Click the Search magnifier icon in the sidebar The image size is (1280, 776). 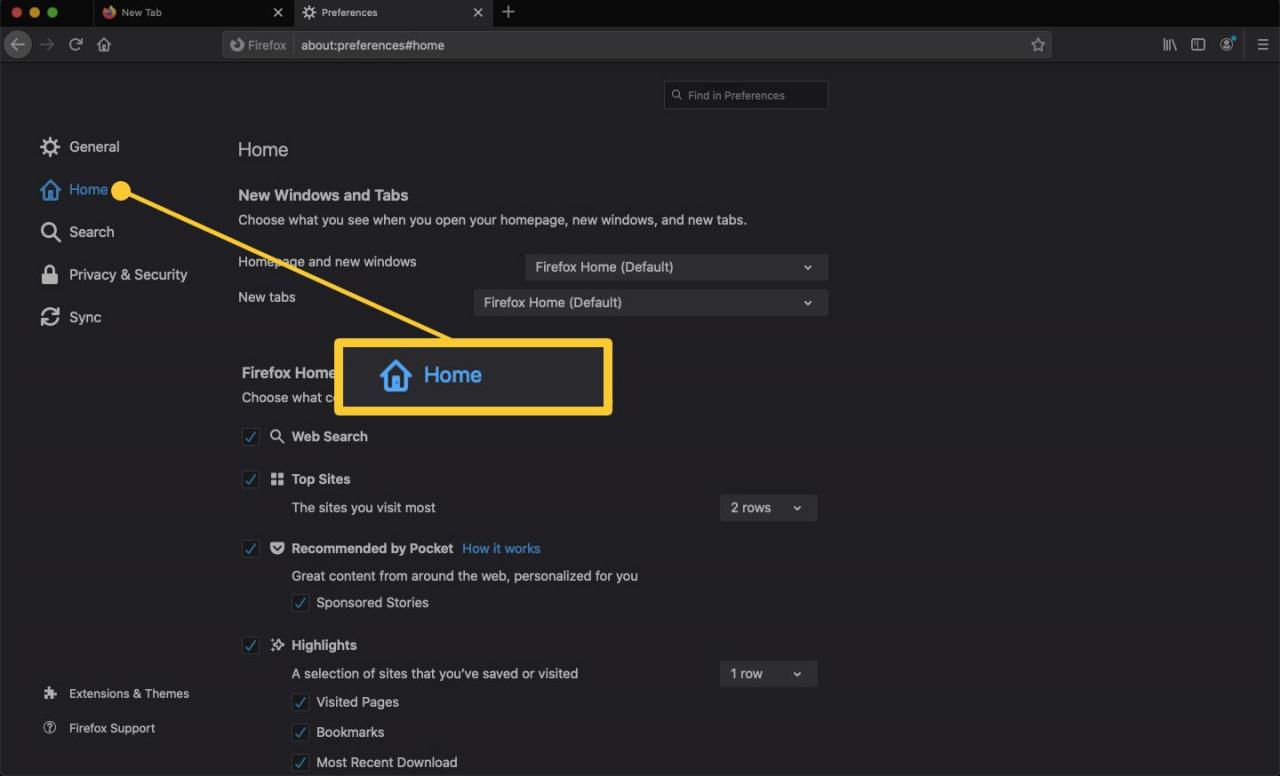50,232
